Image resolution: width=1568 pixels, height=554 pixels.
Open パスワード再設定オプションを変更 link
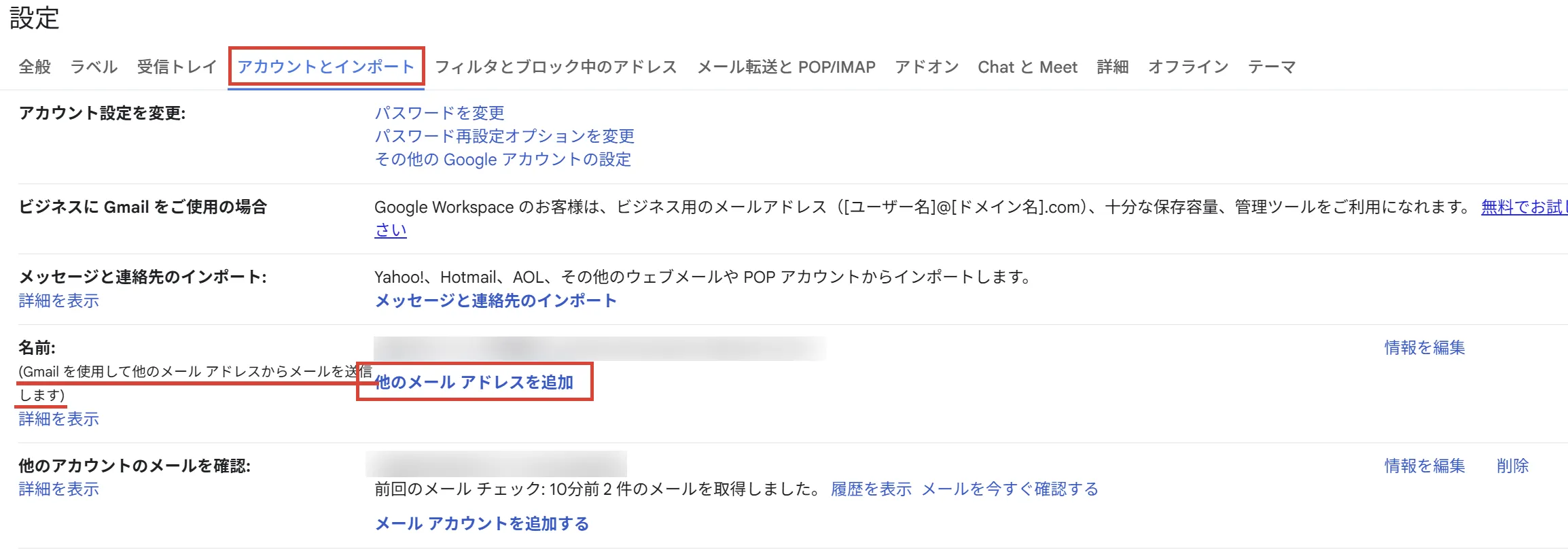tap(504, 136)
